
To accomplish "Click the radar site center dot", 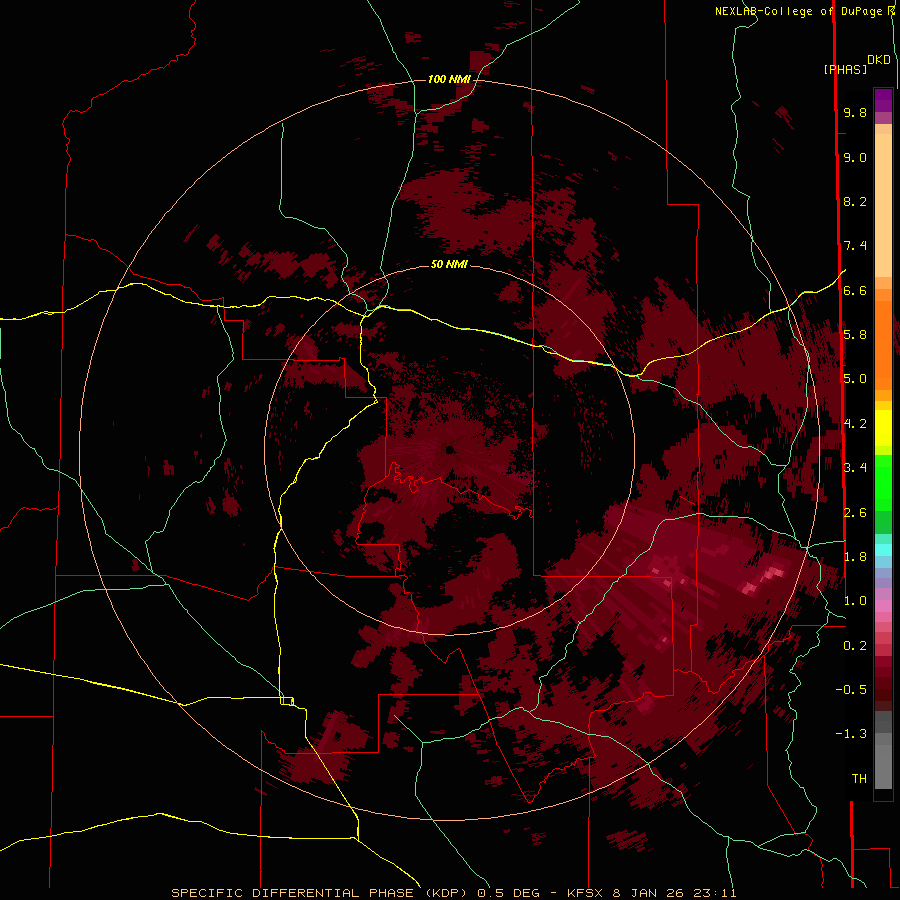I will pos(449,450).
